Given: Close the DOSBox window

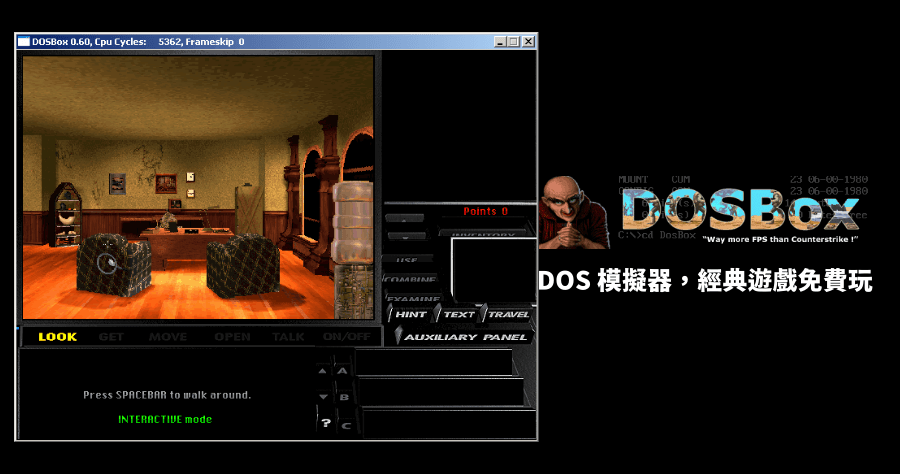Looking at the screenshot, I should (x=529, y=41).
